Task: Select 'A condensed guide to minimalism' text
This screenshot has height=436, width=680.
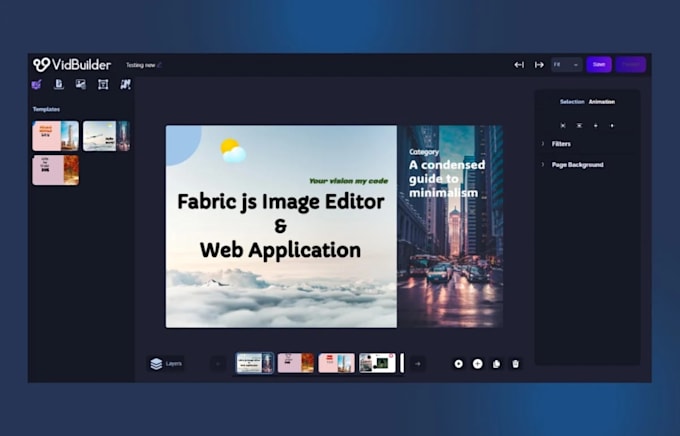Action: point(447,178)
